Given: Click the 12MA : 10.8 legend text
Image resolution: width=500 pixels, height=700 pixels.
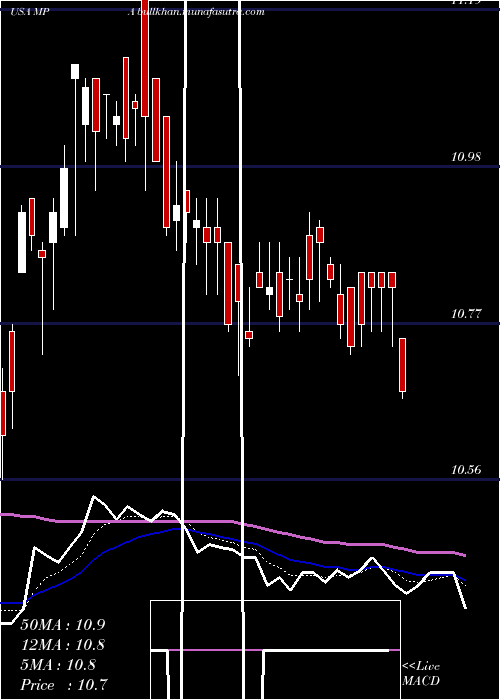Looking at the screenshot, I should (63, 645).
